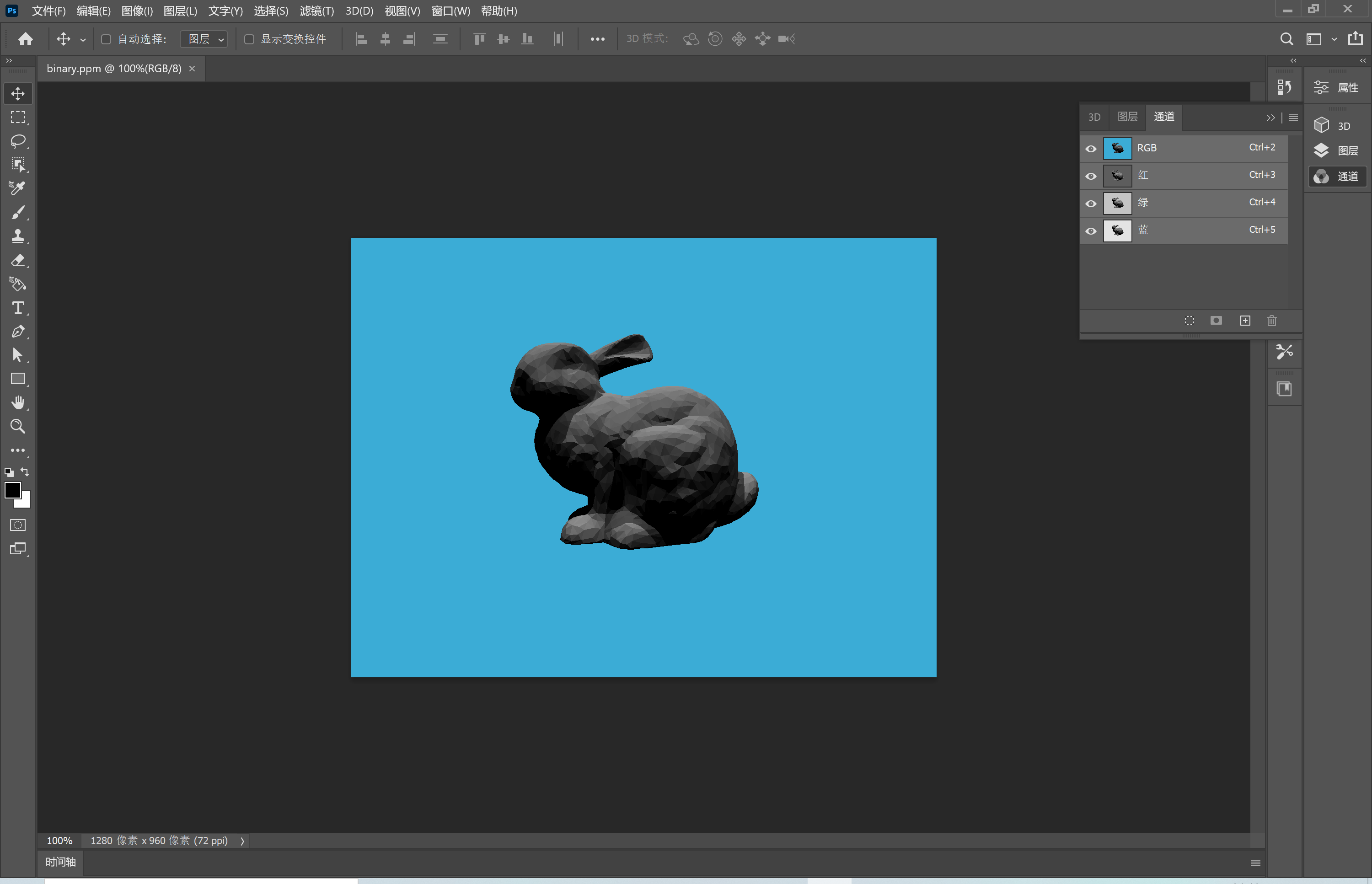Image resolution: width=1372 pixels, height=884 pixels.
Task: Switch to the 通道 tab
Action: pos(1163,116)
